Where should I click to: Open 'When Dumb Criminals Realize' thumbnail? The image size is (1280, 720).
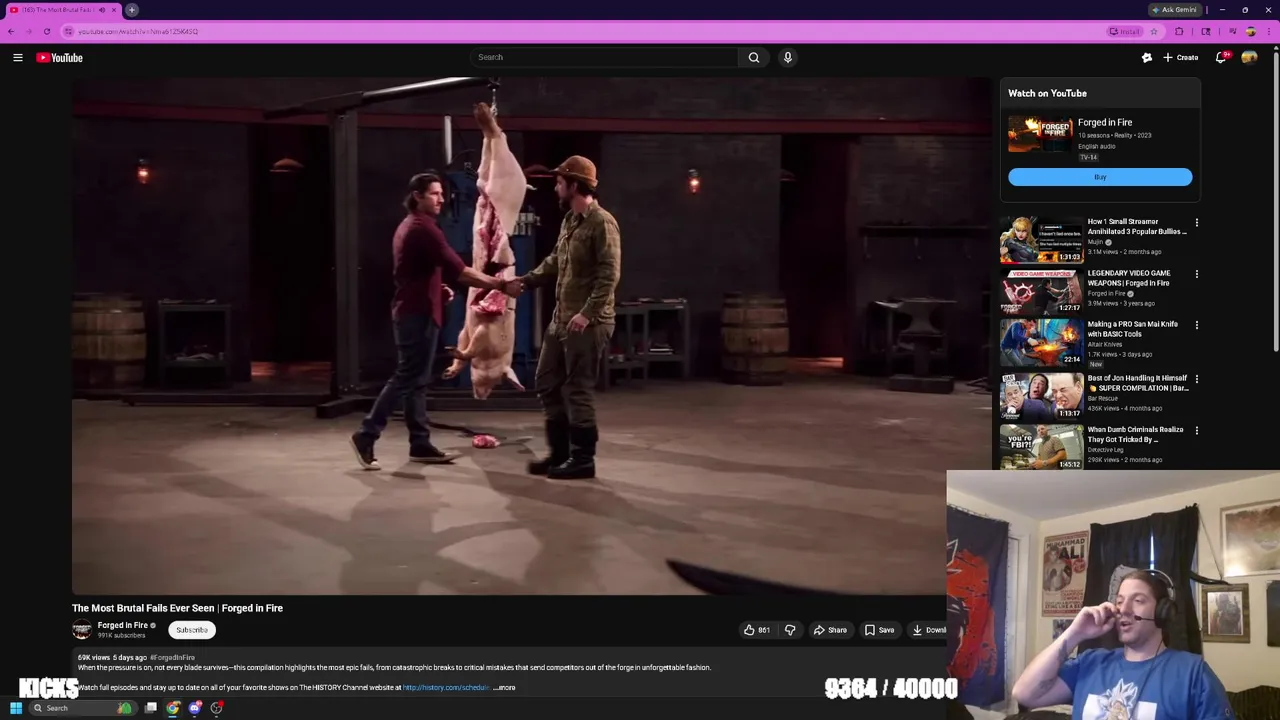1041,447
